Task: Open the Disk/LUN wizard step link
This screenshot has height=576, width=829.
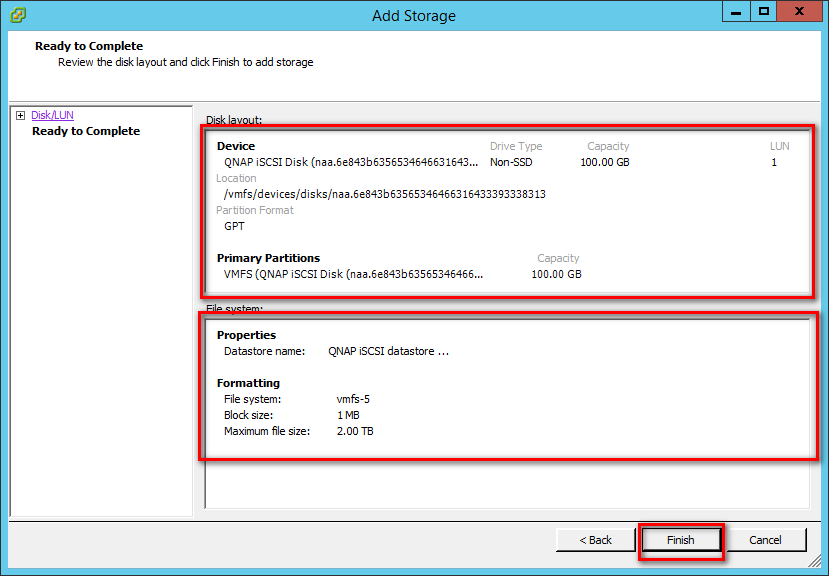Action: [52, 116]
